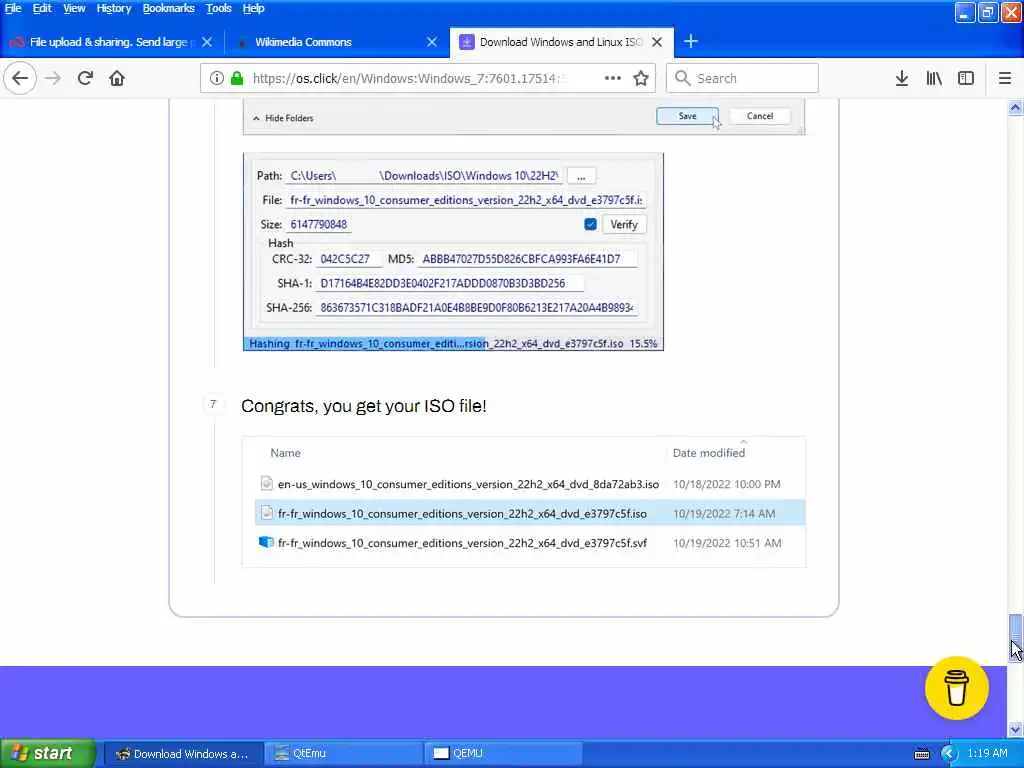Viewport: 1024px width, 768px height.
Task: Open the Library bookshelf icon
Action: [x=934, y=78]
